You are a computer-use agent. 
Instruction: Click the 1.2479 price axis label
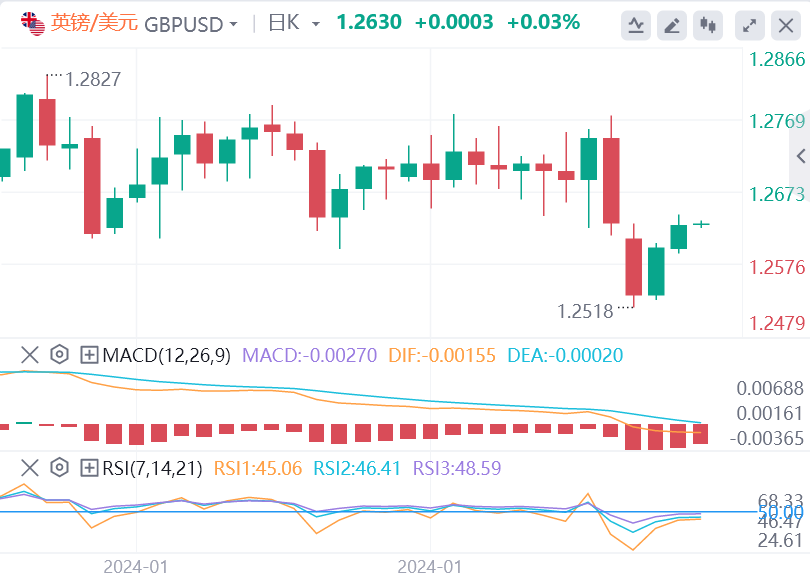point(777,323)
